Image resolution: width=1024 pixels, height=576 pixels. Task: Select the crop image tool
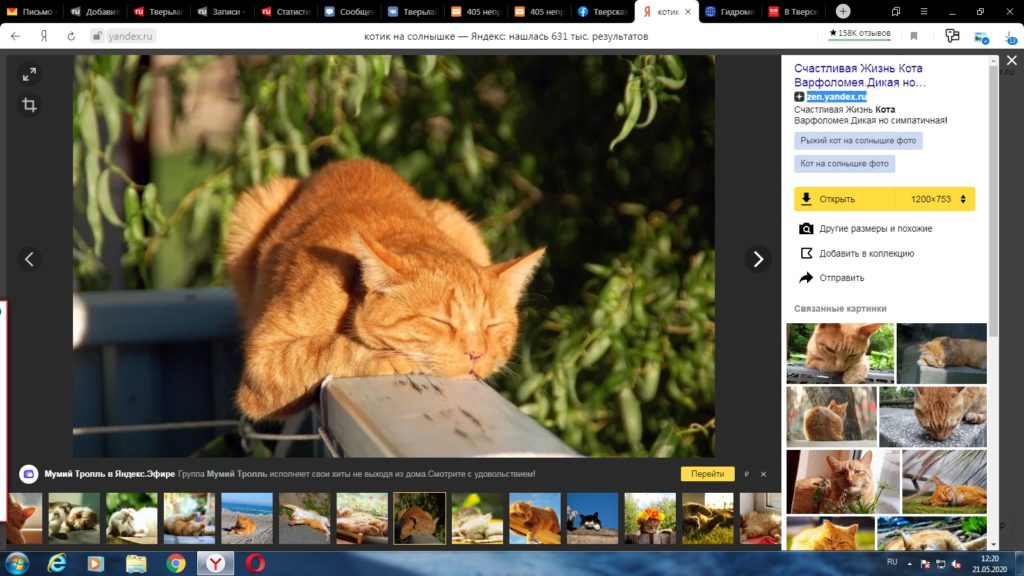(29, 105)
